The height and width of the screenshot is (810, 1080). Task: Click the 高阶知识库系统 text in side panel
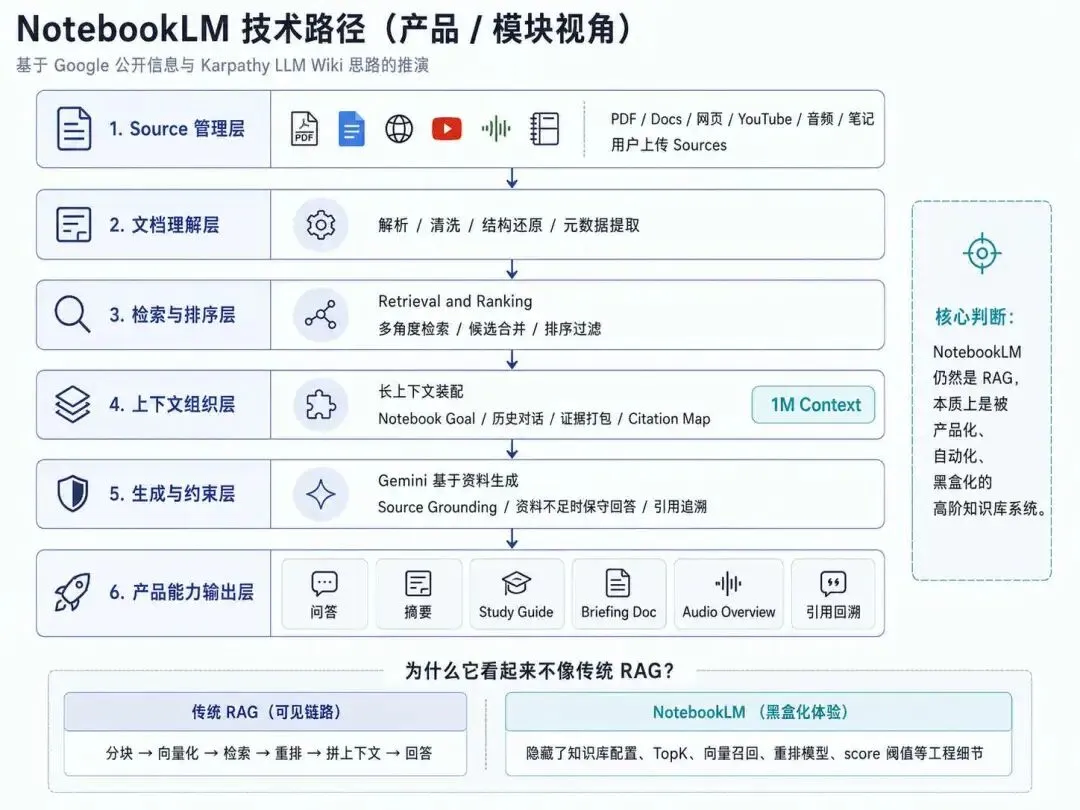[x=990, y=508]
